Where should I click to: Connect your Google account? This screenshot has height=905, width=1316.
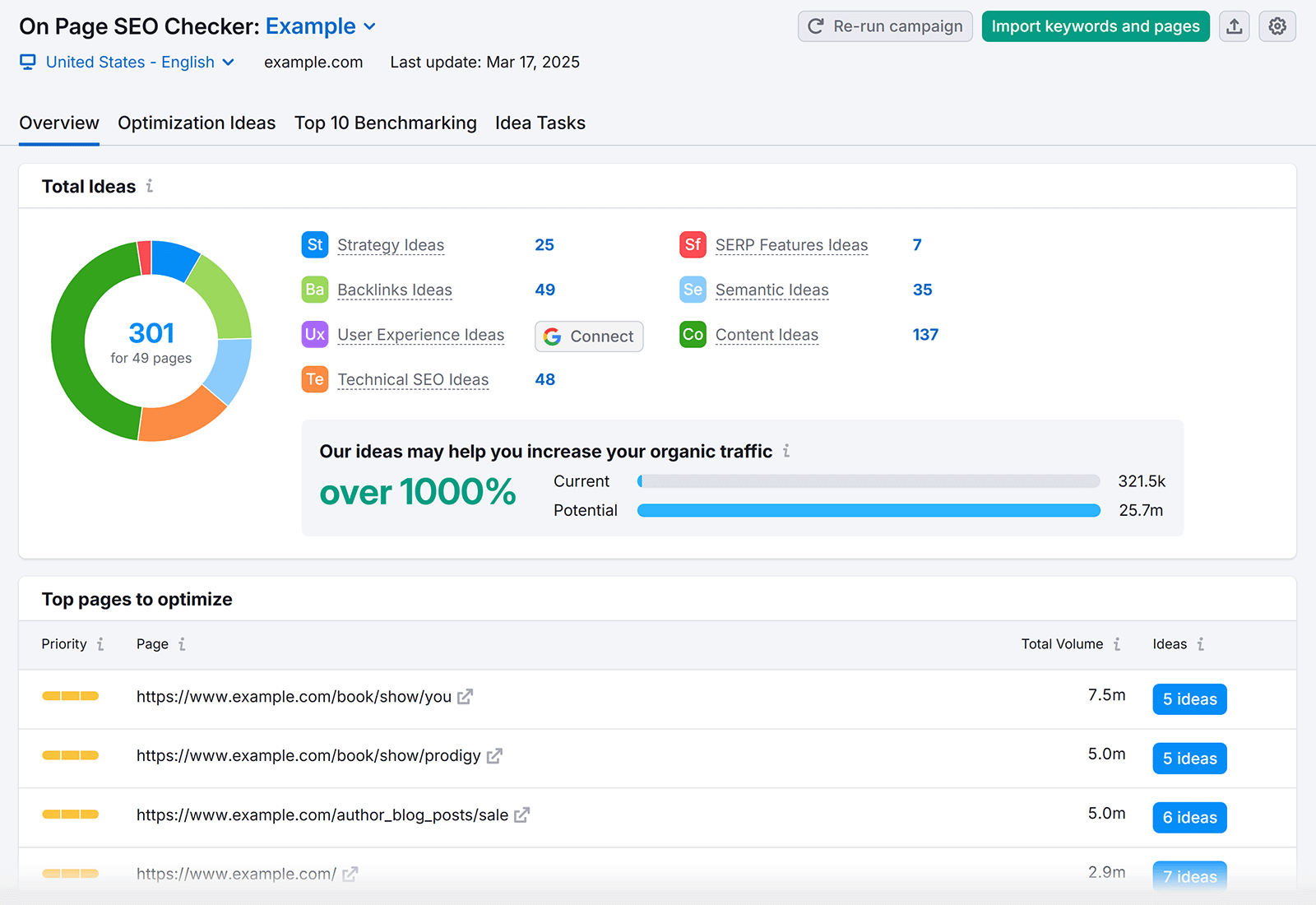point(588,336)
